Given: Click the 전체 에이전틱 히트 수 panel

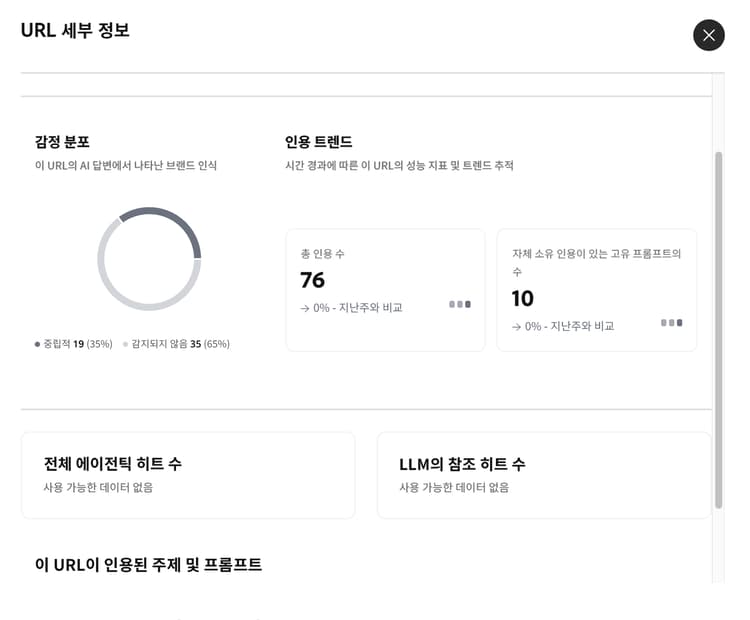Looking at the screenshot, I should click(x=188, y=475).
